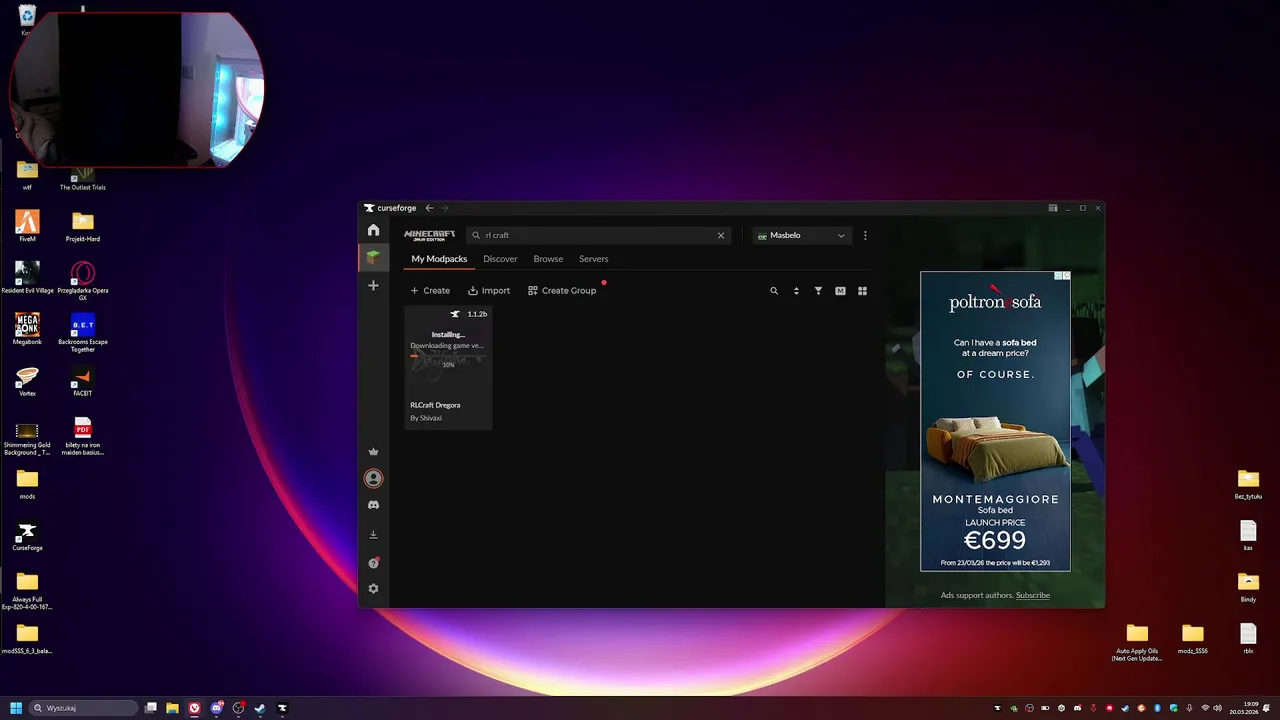Change sort order with up-down arrows icon
The image size is (1280, 720).
[796, 291]
